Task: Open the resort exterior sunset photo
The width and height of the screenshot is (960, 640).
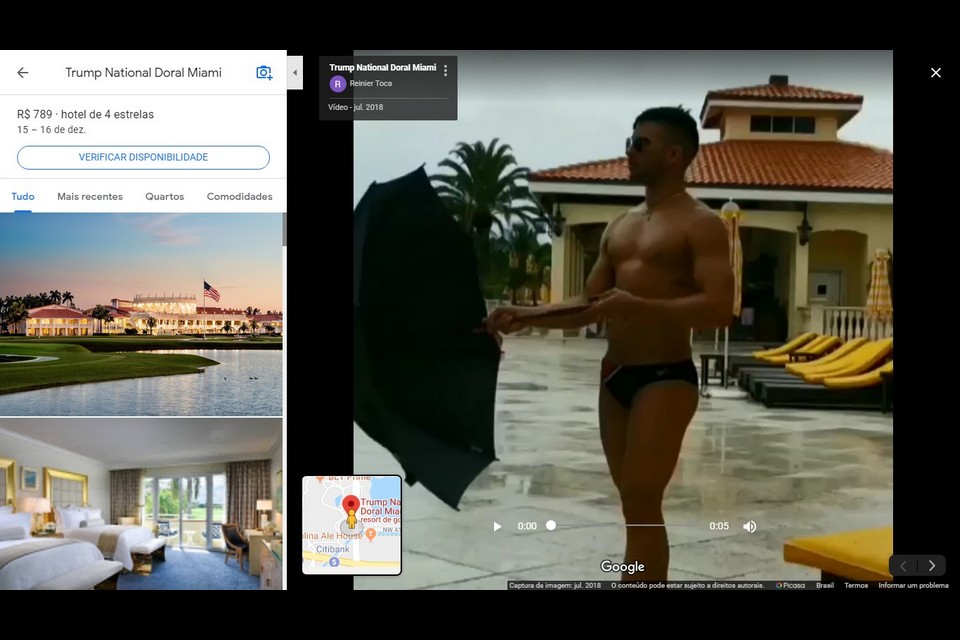Action: tap(141, 314)
